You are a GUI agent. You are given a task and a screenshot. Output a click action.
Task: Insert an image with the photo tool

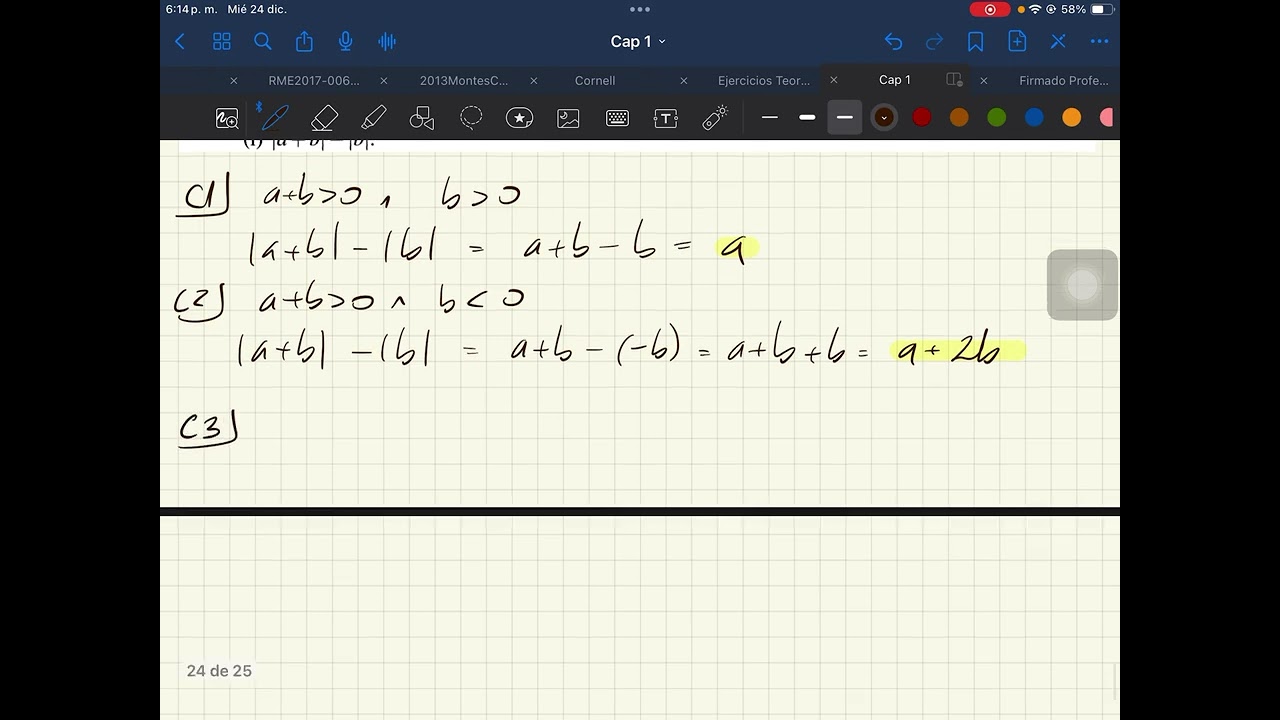[x=568, y=118]
